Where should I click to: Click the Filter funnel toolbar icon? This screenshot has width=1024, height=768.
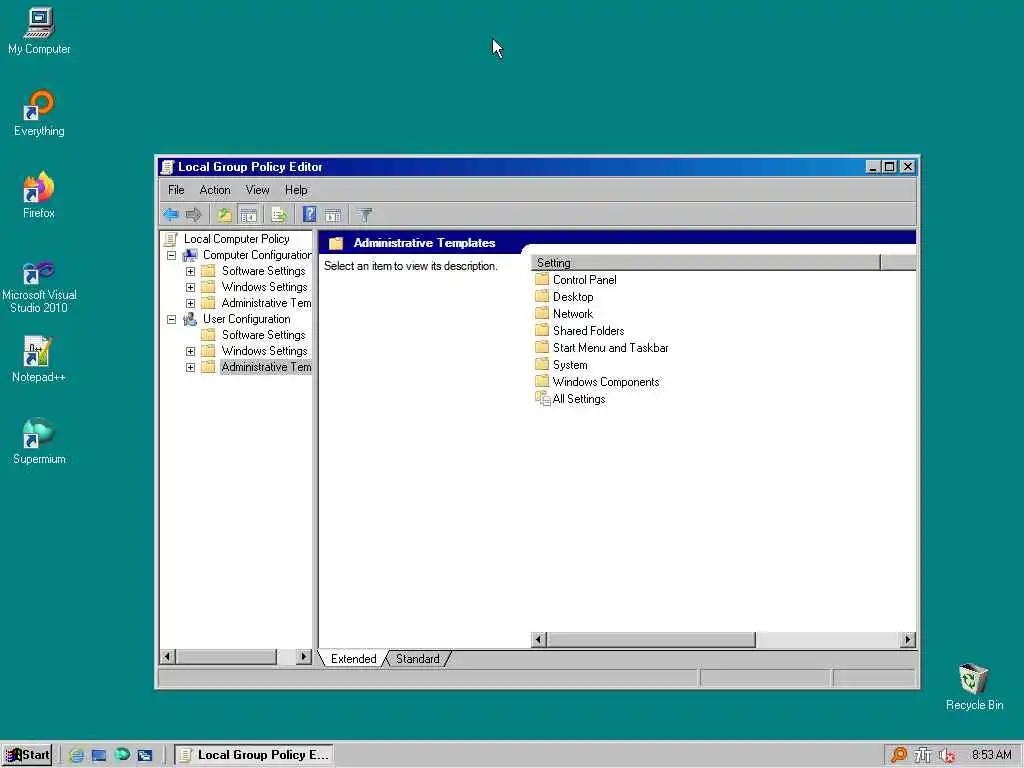[364, 214]
